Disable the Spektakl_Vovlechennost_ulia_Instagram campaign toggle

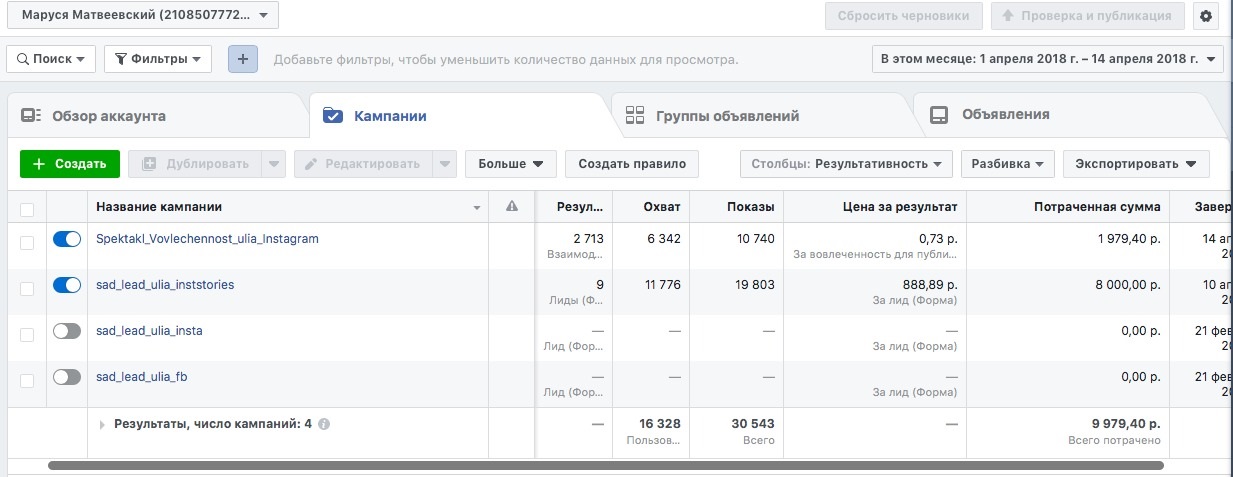(x=67, y=239)
